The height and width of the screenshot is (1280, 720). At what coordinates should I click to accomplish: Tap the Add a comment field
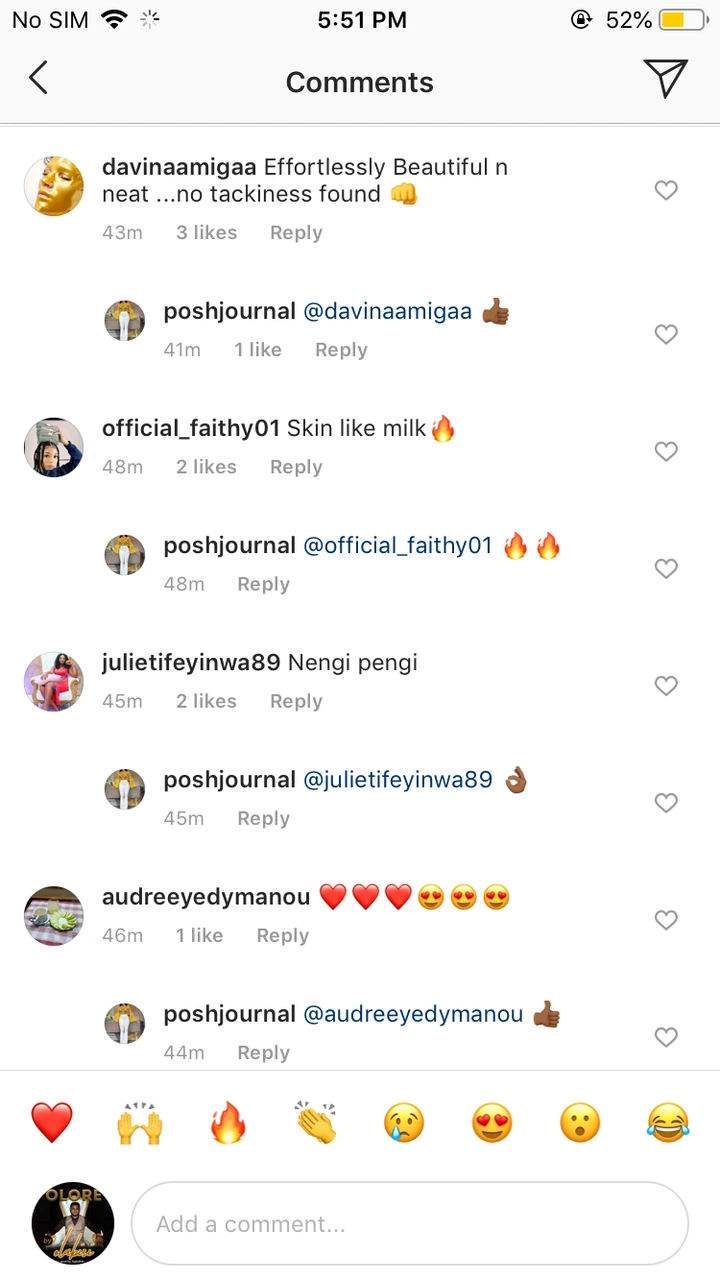coord(410,1224)
